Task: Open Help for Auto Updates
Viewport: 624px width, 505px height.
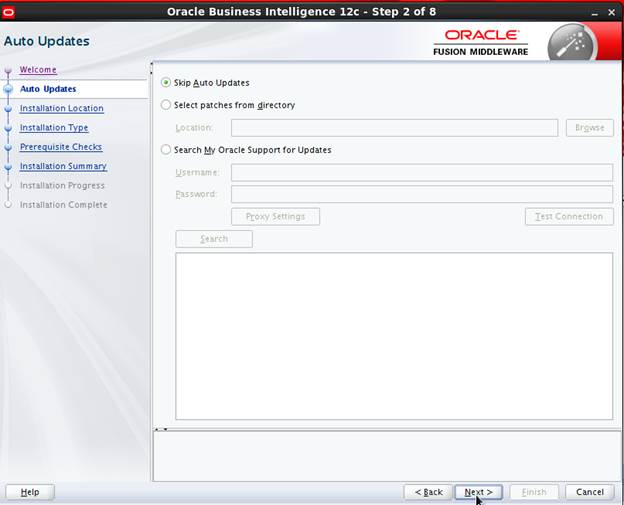Action: point(30,492)
